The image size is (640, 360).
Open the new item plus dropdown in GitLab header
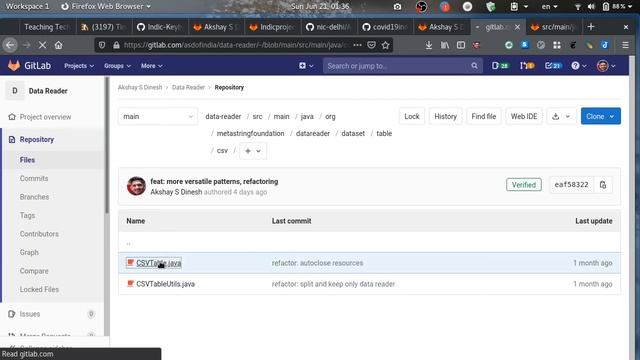306,66
